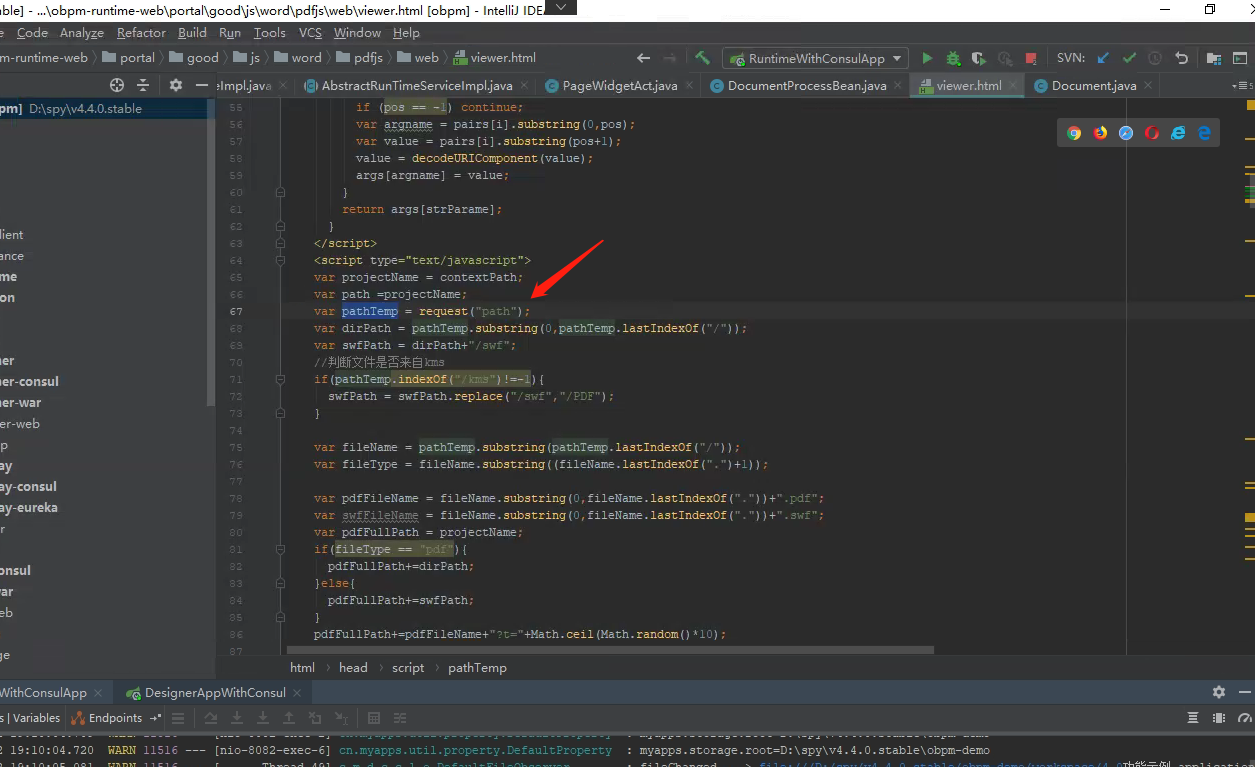The image size is (1255, 767).
Task: Click the word folder breadcrumb
Action: tap(298, 58)
